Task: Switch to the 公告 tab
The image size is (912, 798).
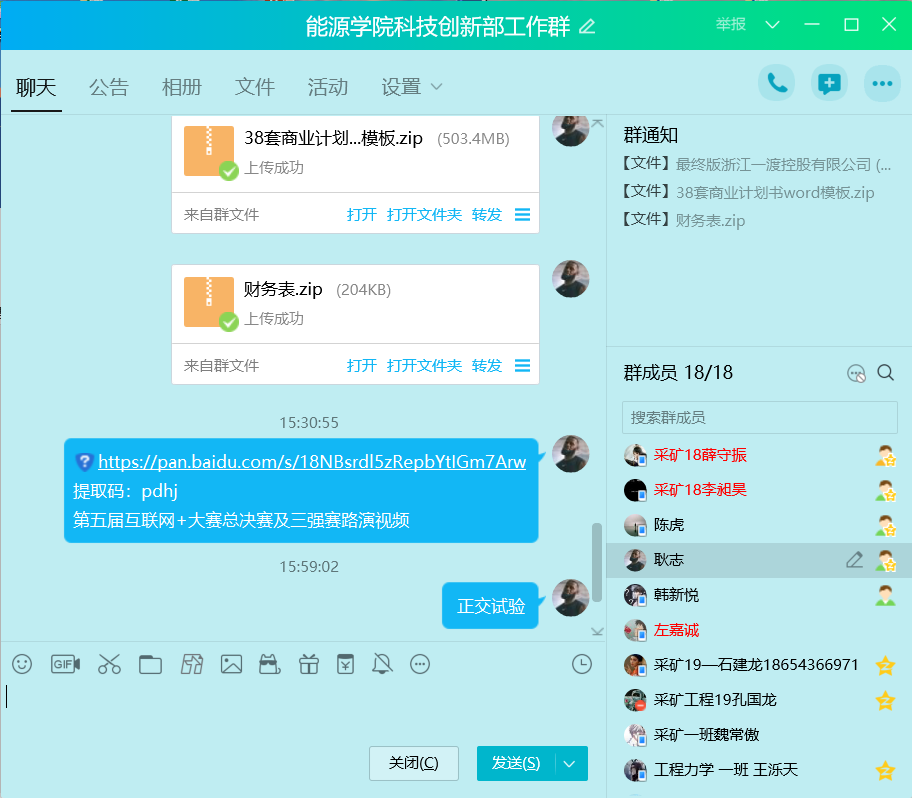Action: 108,87
